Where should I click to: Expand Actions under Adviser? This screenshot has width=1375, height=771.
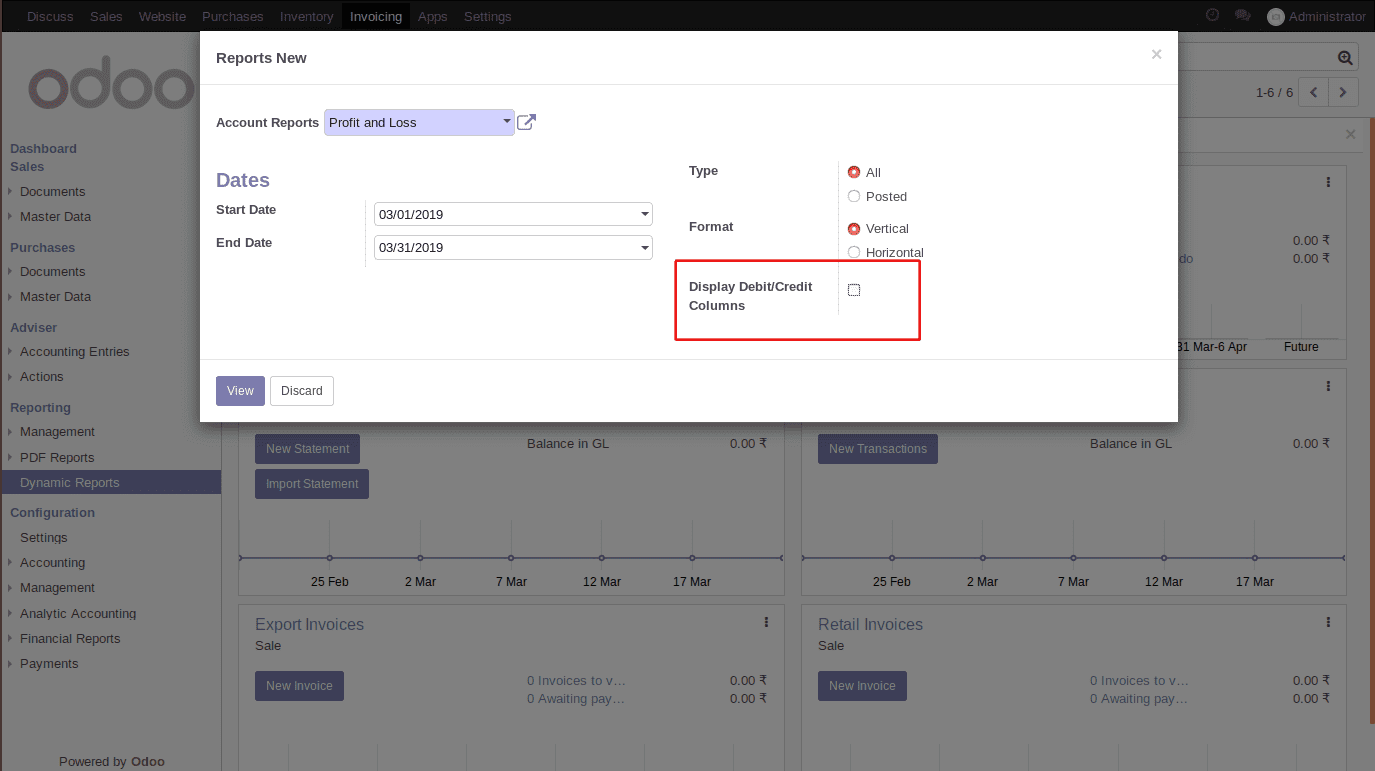click(41, 376)
